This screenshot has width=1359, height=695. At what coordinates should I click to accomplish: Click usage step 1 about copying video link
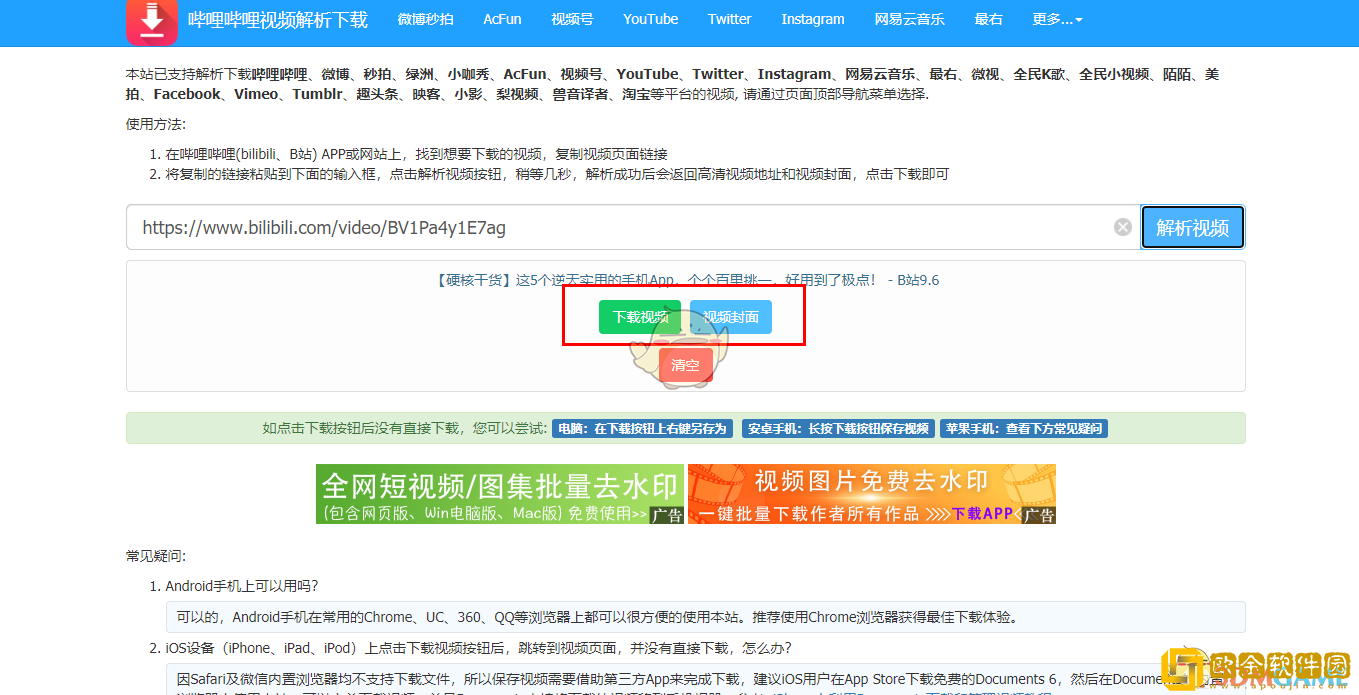pyautogui.click(x=416, y=154)
